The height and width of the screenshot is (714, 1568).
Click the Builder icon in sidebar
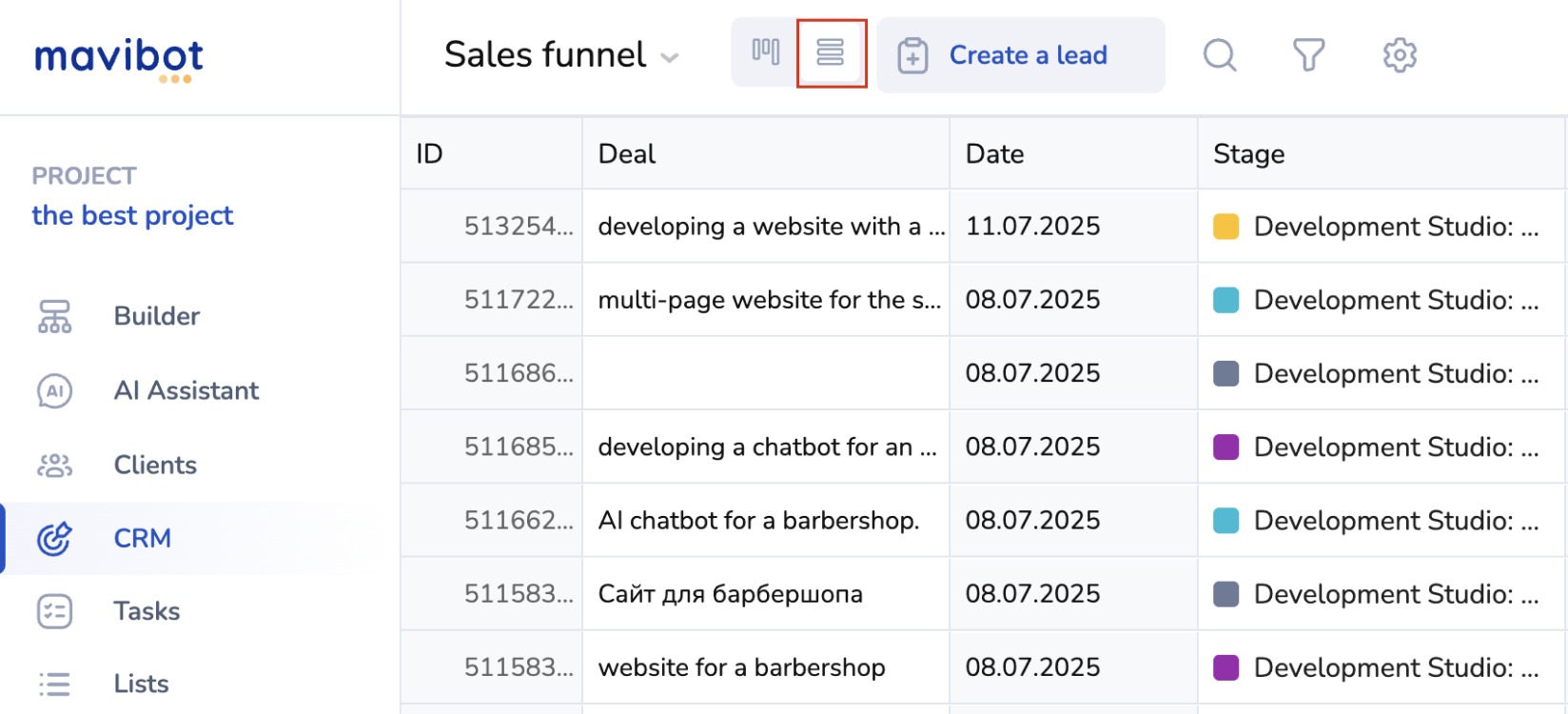pos(54,316)
